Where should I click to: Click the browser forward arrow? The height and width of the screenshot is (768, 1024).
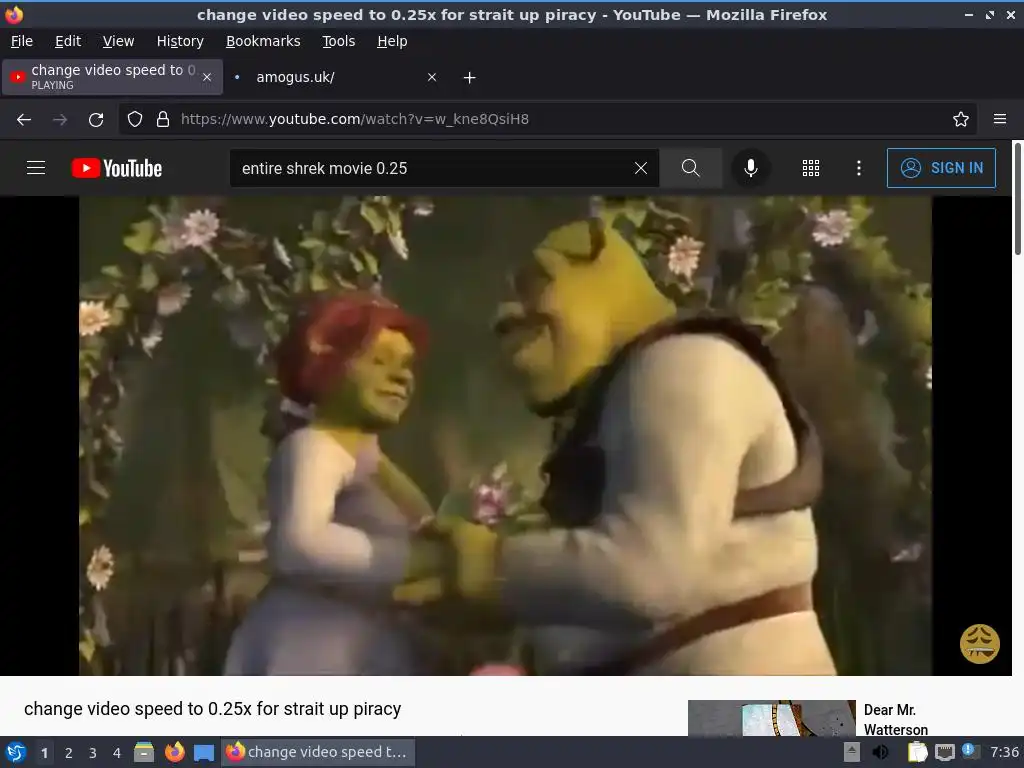60,120
